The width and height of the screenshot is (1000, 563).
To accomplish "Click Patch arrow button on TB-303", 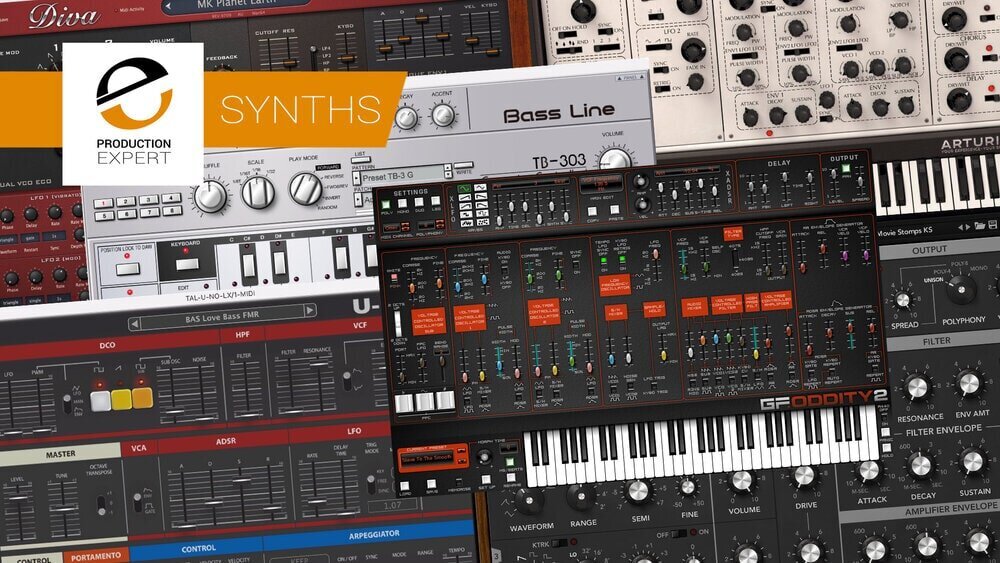I will point(358,200).
